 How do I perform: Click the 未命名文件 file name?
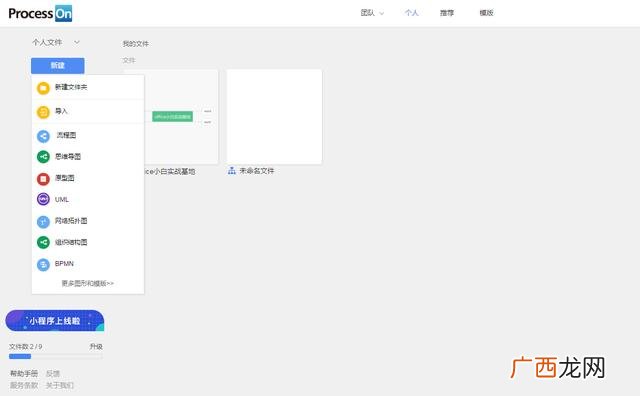pyautogui.click(x=257, y=171)
